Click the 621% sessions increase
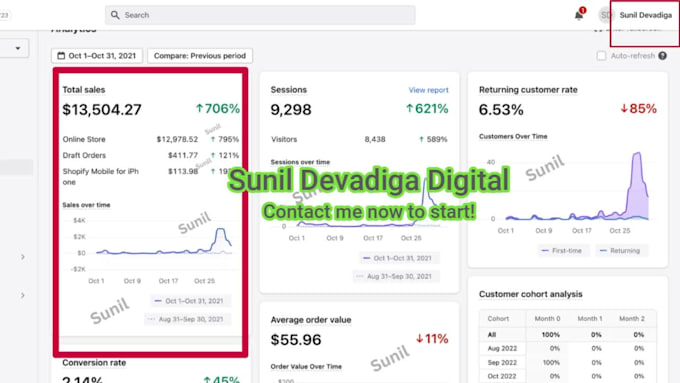 tap(427, 108)
